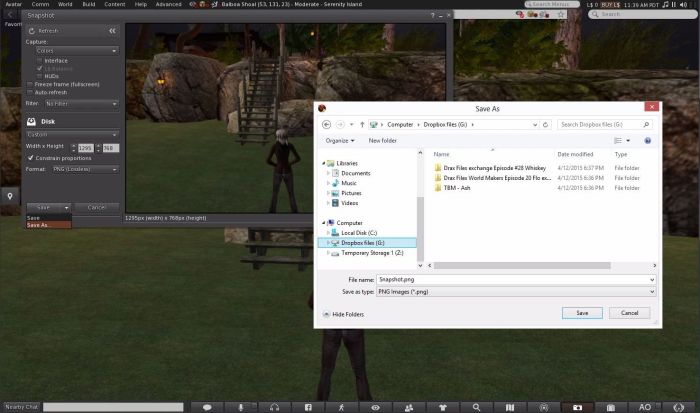
Task: Open the Format PNG (Lossless) dropdown
Action: [x=84, y=169]
